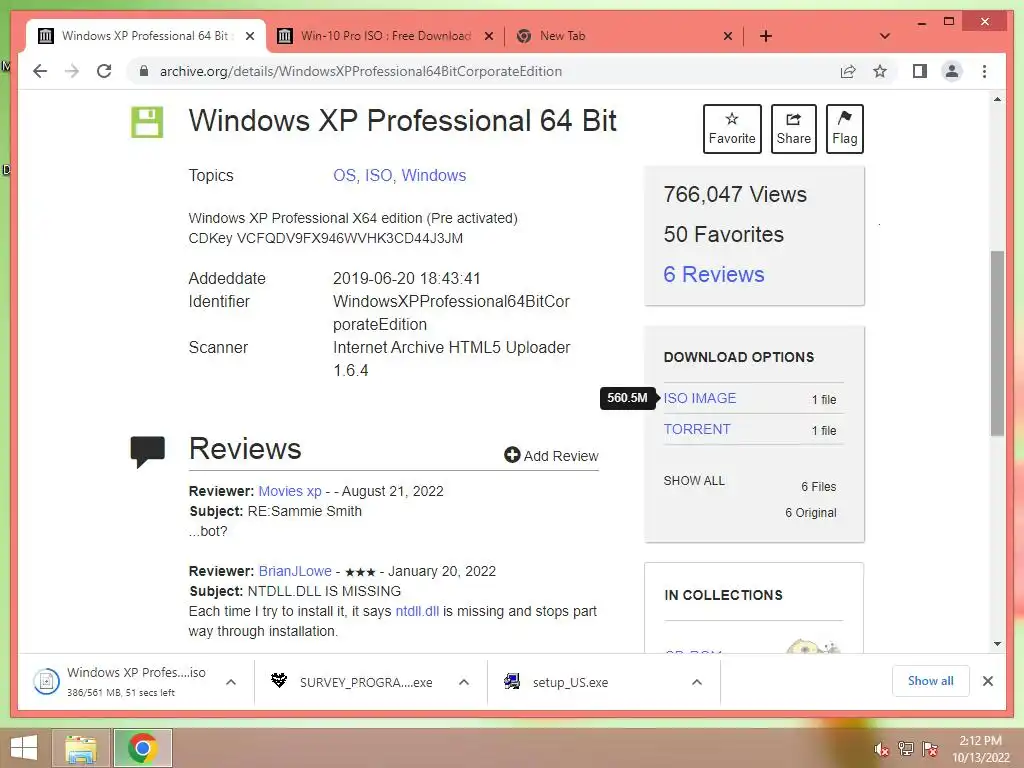Click the 6 Original files count

(x=810, y=513)
